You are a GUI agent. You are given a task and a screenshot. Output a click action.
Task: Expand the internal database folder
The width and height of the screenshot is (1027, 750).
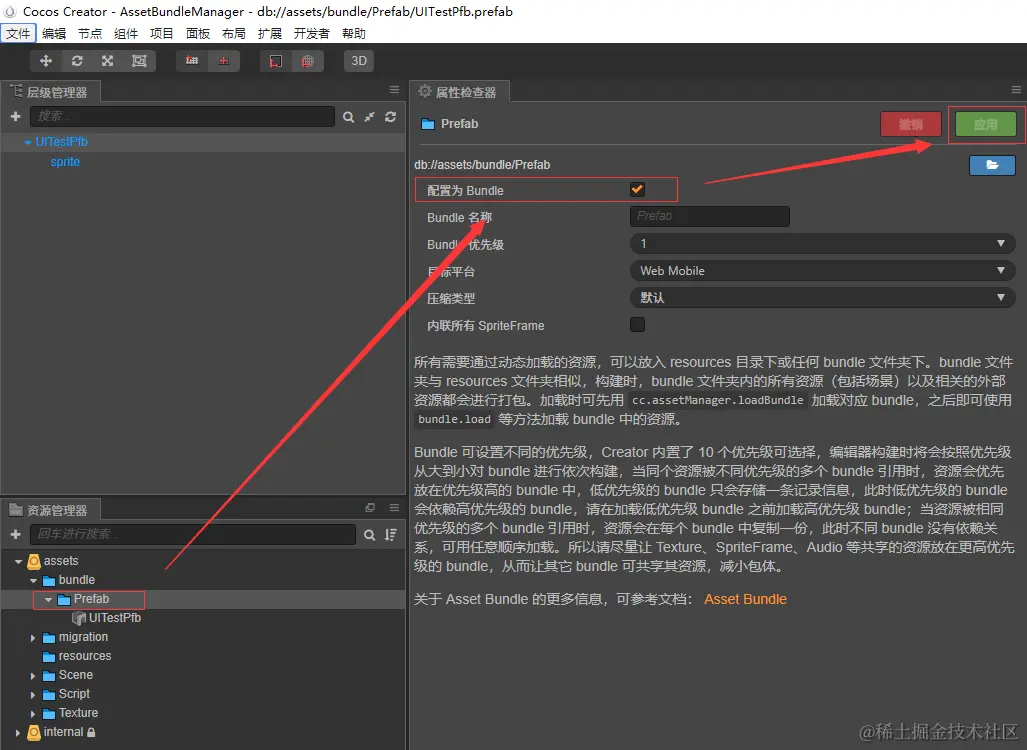coord(18,732)
